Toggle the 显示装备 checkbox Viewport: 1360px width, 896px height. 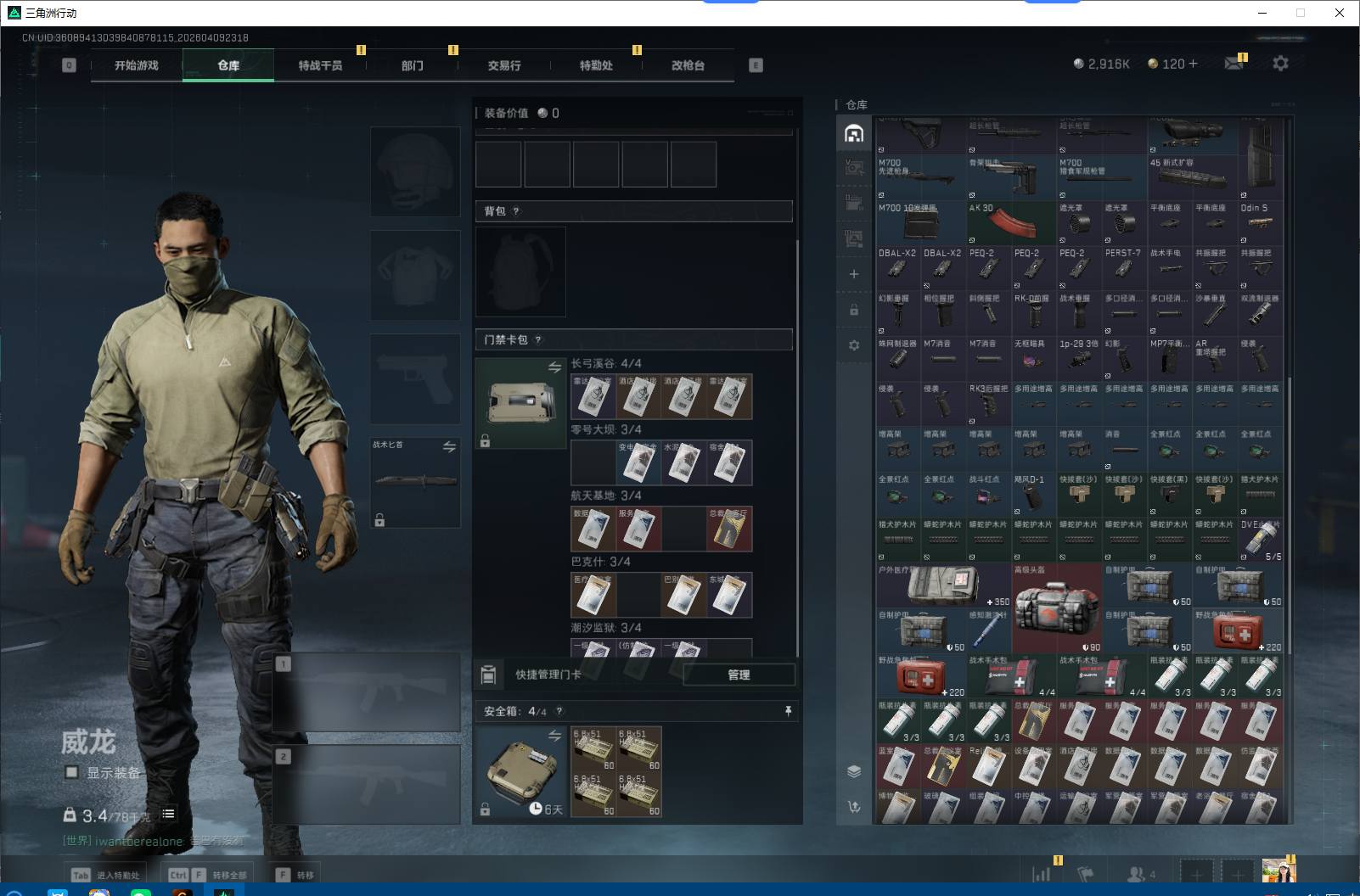72,772
